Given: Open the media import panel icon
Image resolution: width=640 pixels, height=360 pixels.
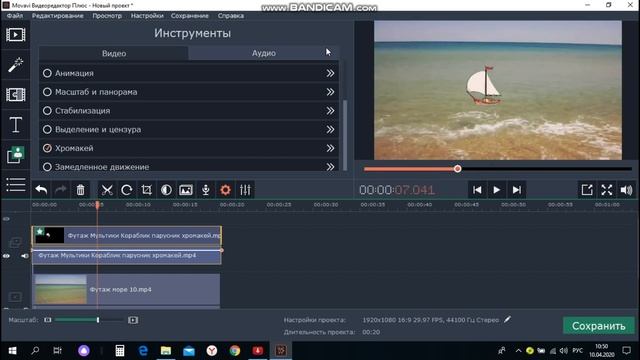Looking at the screenshot, I should click(x=16, y=35).
